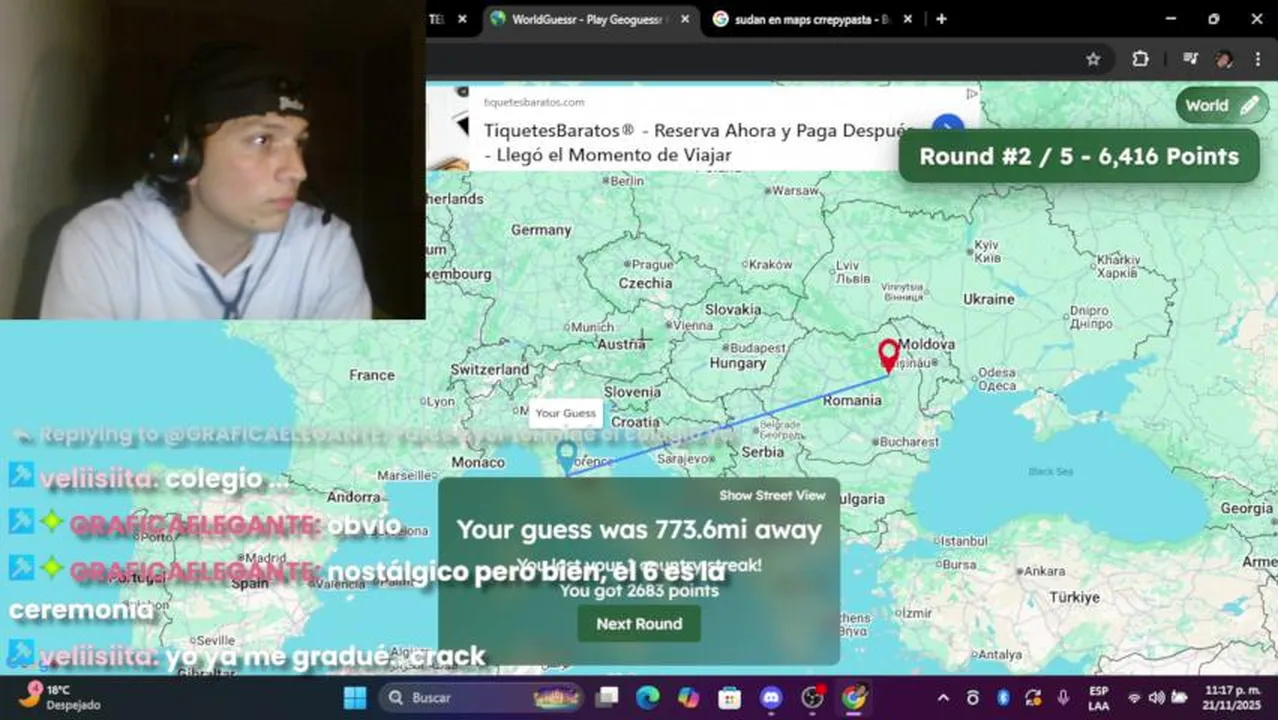Open the Chrome extensions puzzle icon
Screen dimensions: 1278x720
[x=1140, y=59]
